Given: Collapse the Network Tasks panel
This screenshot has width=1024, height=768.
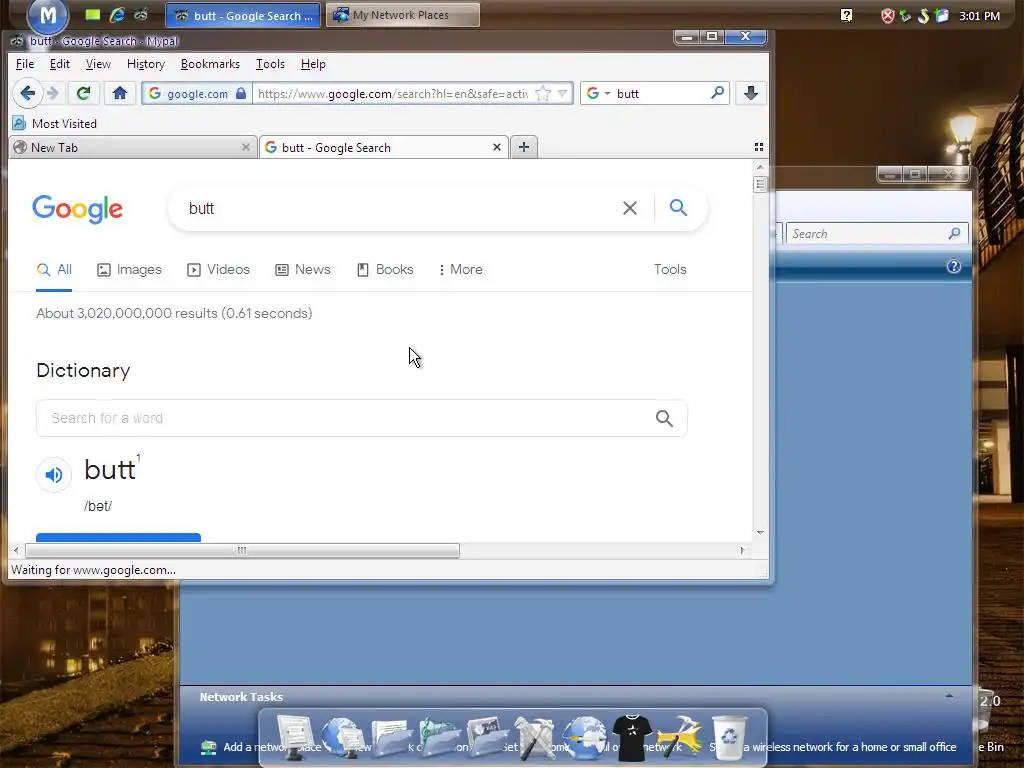Looking at the screenshot, I should pyautogui.click(x=950, y=696).
